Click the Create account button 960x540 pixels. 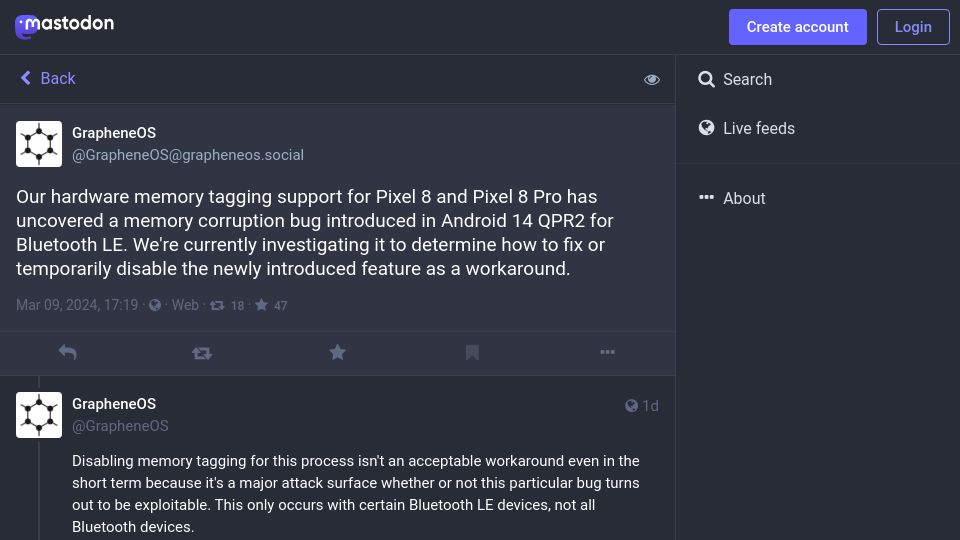(x=797, y=27)
